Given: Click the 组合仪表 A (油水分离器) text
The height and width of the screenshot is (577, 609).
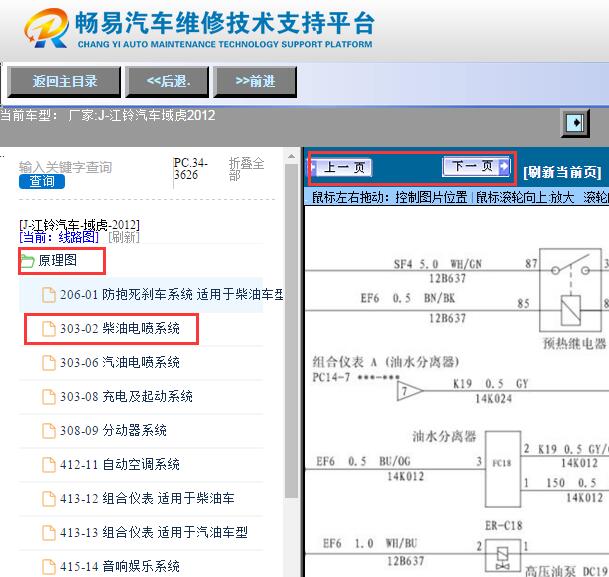Looking at the screenshot, I should point(386,362).
